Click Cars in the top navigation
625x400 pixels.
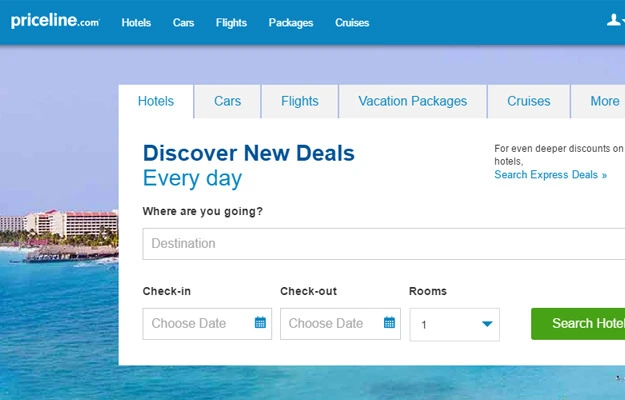(183, 23)
